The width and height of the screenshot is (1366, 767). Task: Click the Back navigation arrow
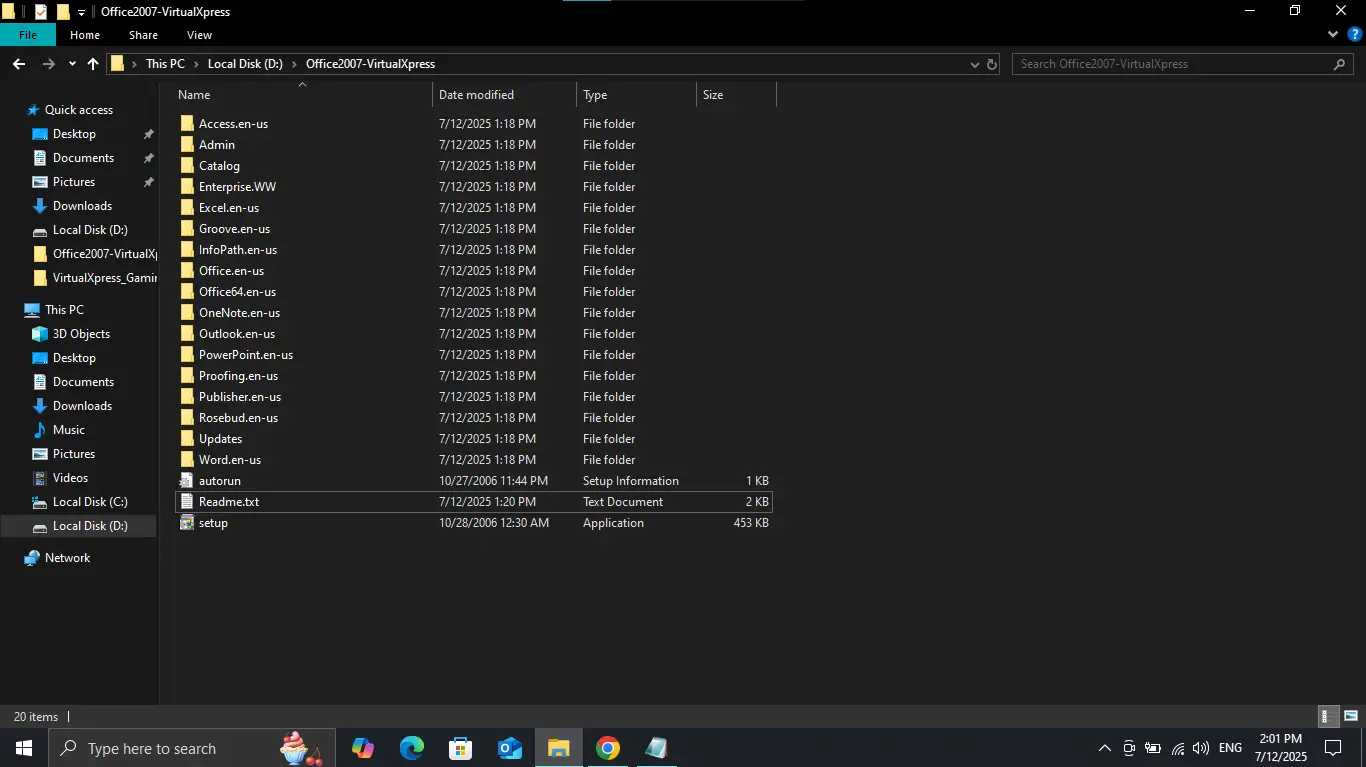pyautogui.click(x=19, y=64)
